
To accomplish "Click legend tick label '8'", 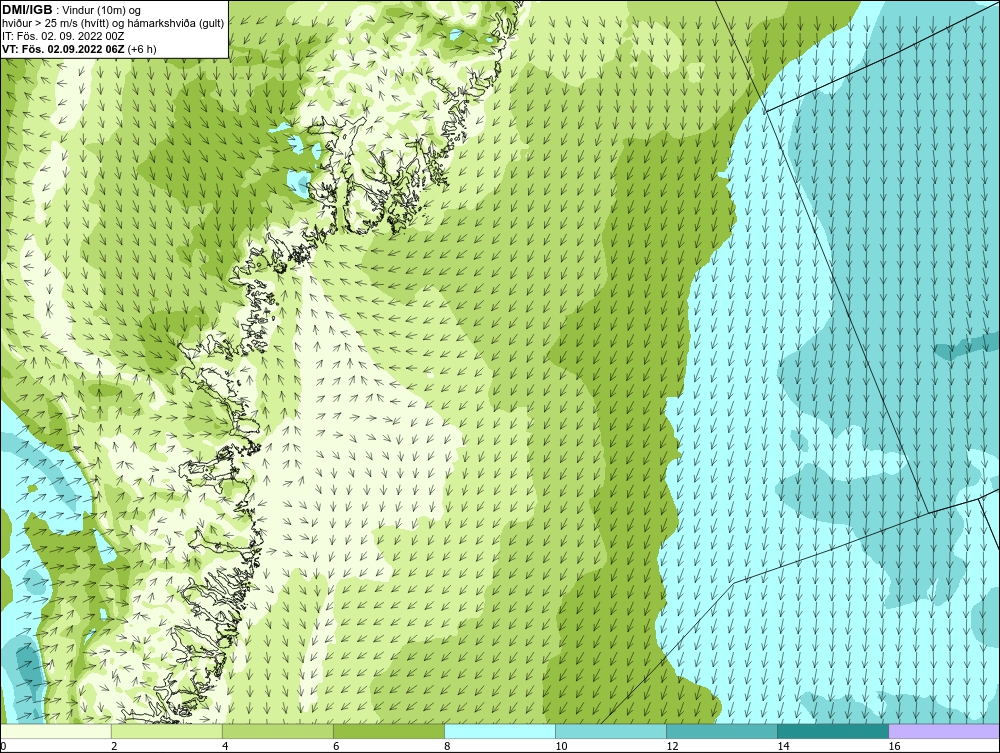I will pos(447,746).
